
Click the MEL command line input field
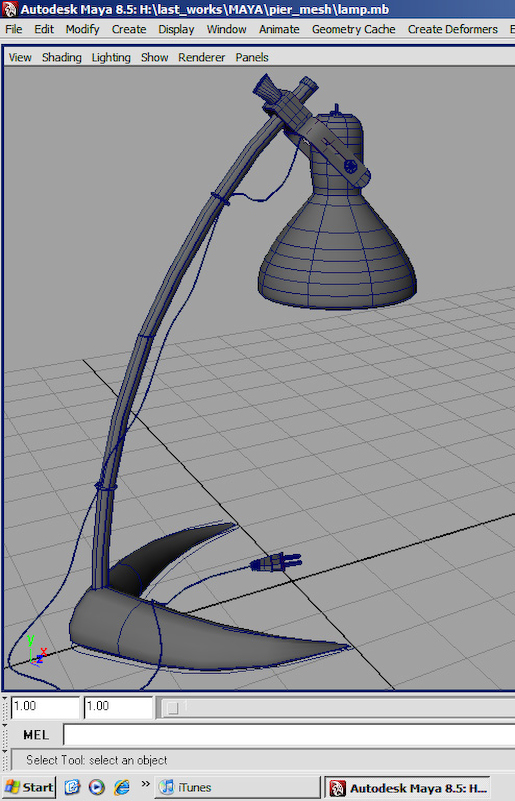[x=289, y=735]
